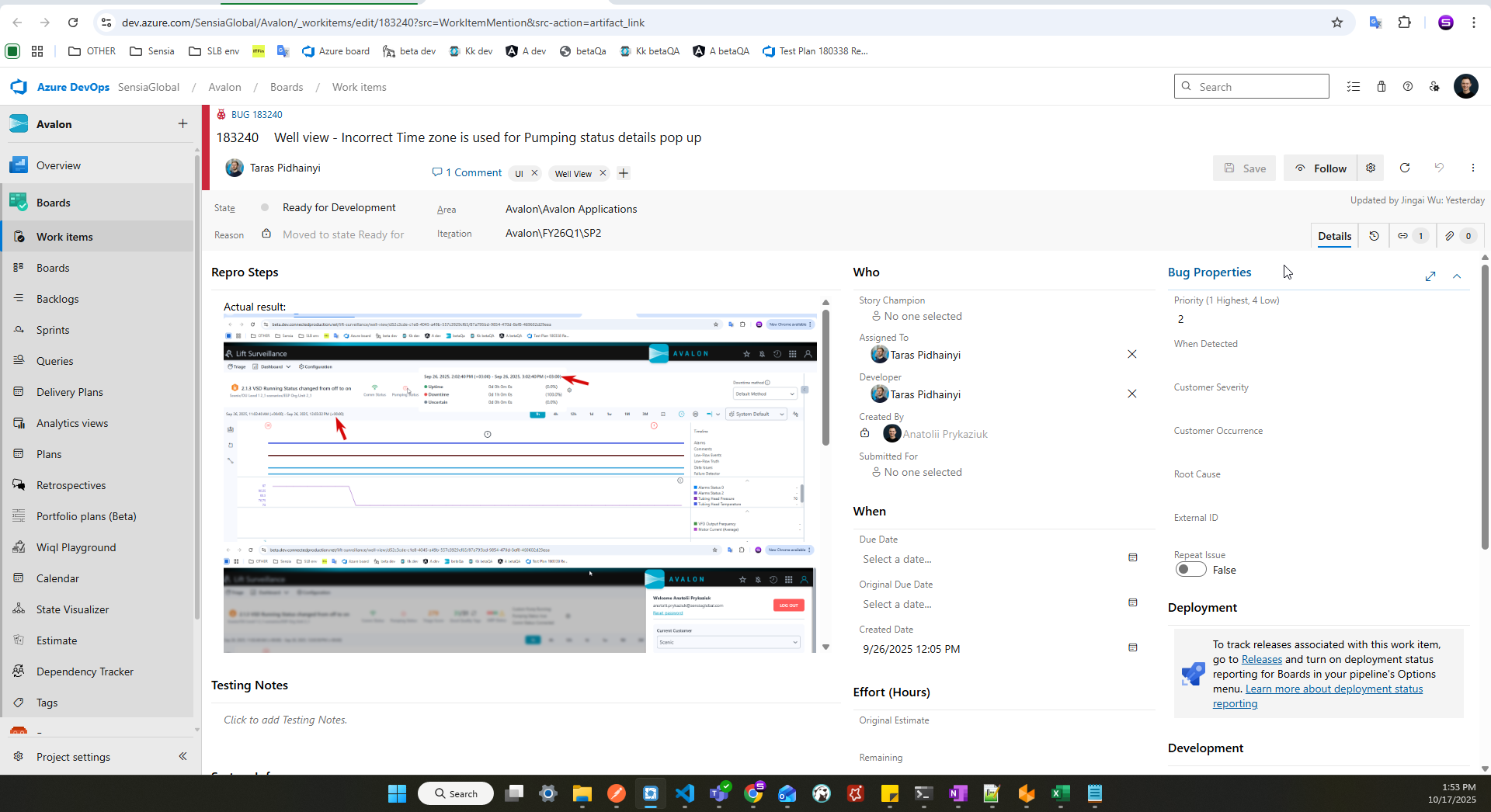Open File Explorer from the taskbar
This screenshot has height=812, width=1491.
coord(582,793)
